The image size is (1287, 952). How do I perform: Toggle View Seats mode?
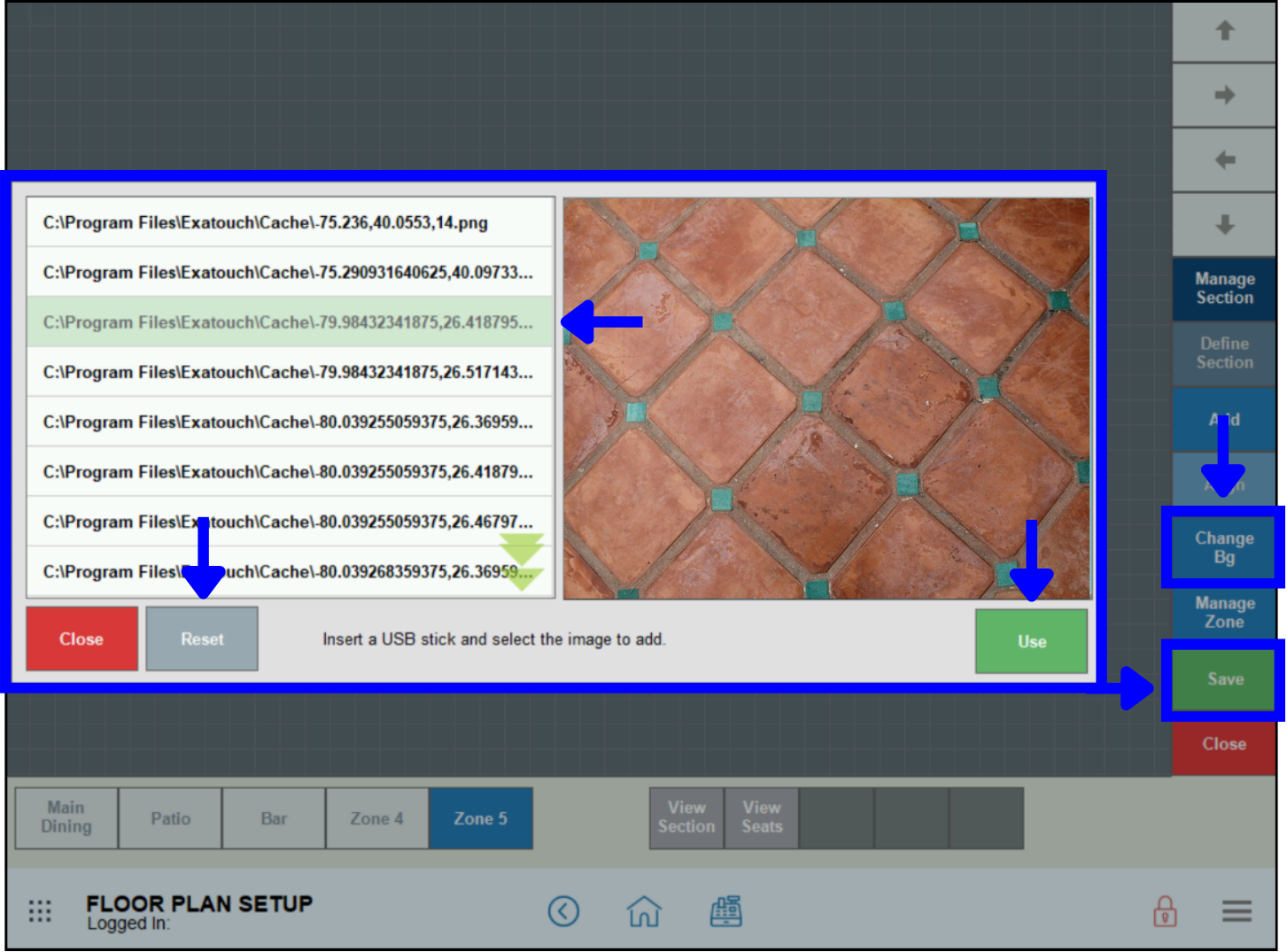point(761,817)
